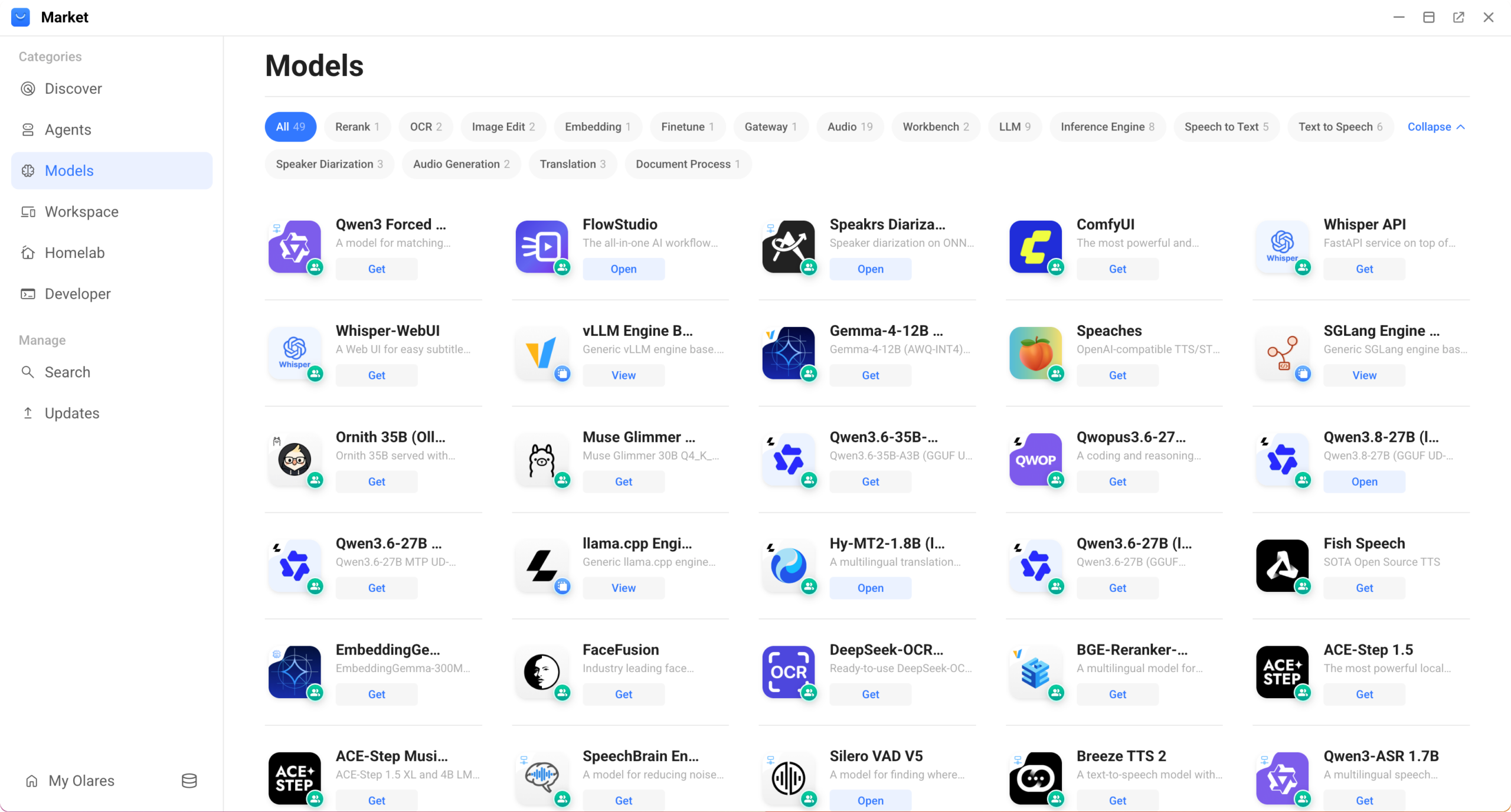Navigate to the Developer category
The height and width of the screenshot is (812, 1511).
tap(112, 294)
